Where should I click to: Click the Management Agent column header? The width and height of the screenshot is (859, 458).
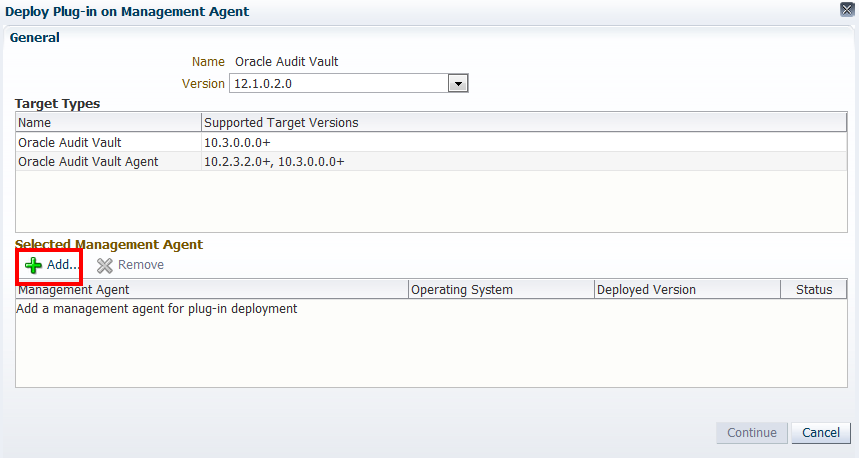click(212, 289)
